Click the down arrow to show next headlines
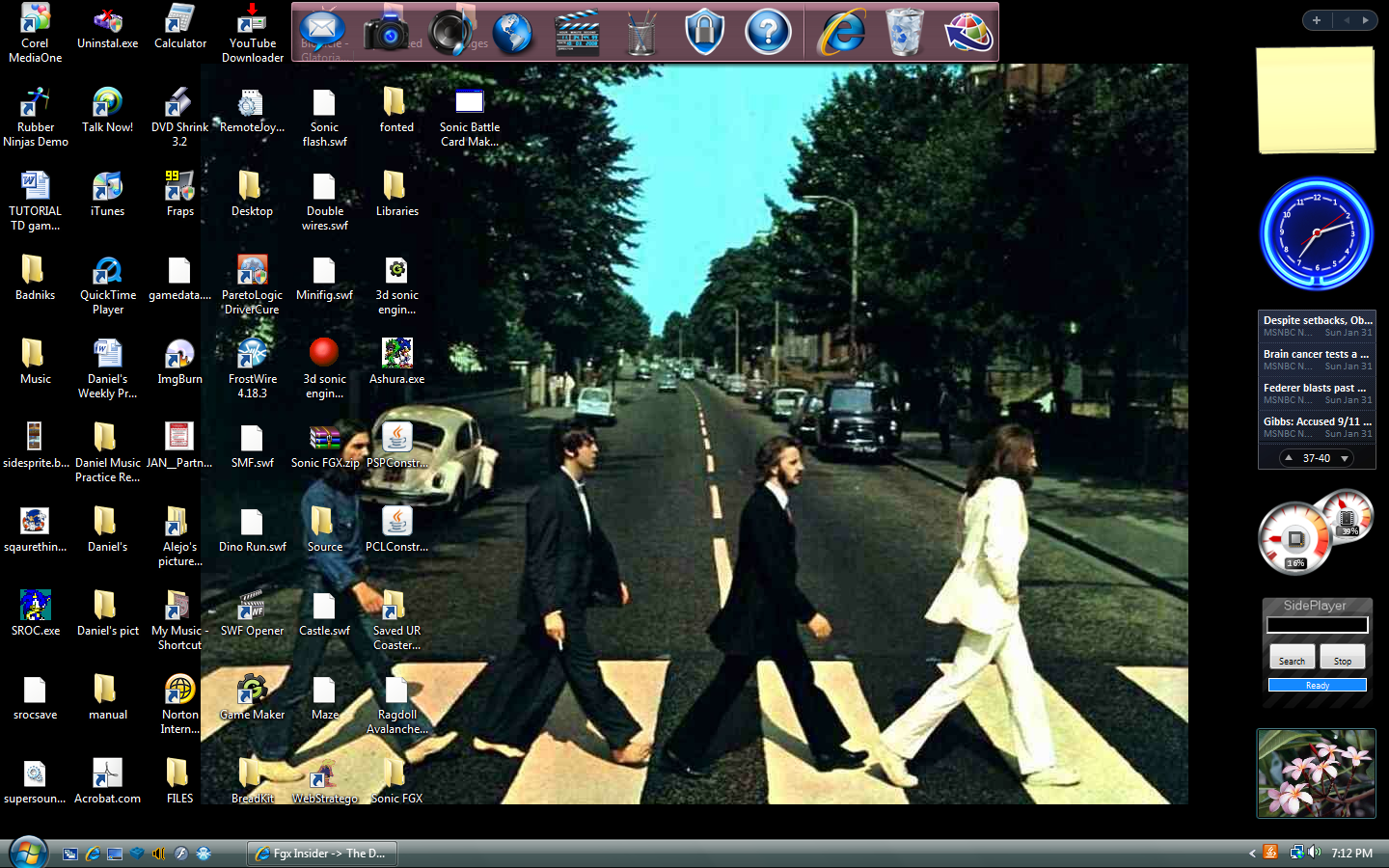1389x868 pixels. coord(1345,458)
